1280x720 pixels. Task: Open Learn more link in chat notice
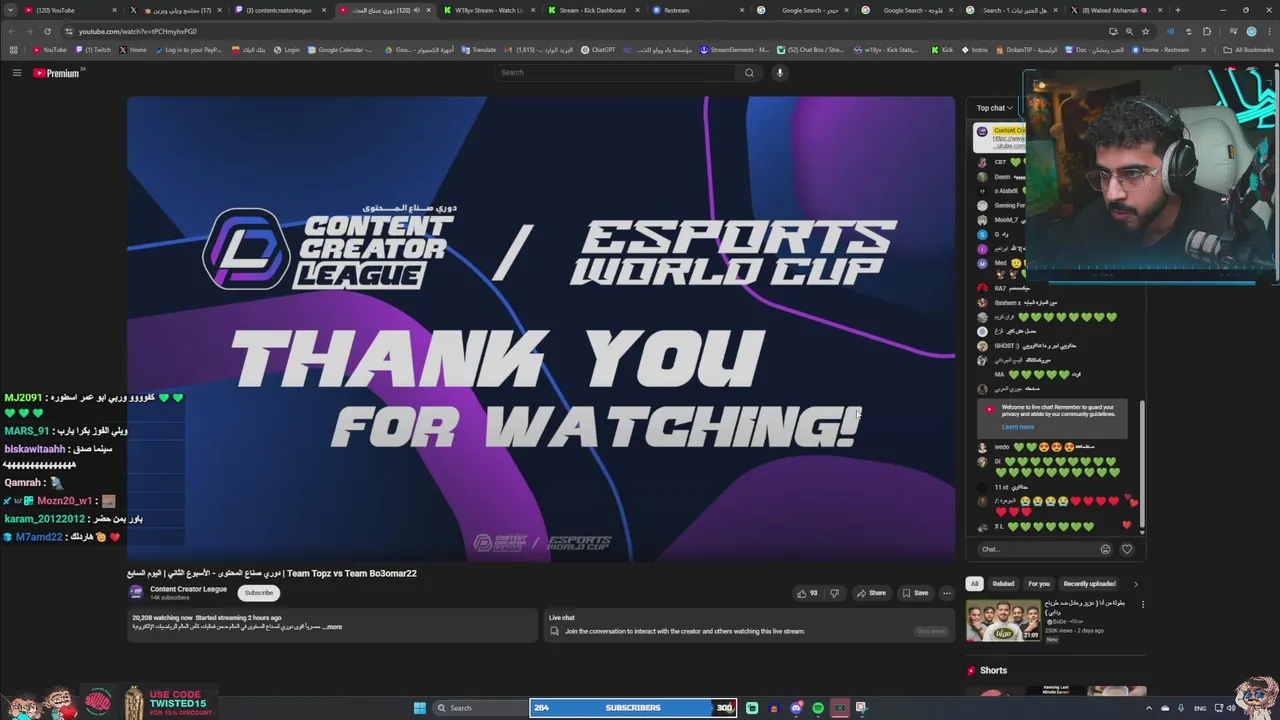tap(1018, 427)
